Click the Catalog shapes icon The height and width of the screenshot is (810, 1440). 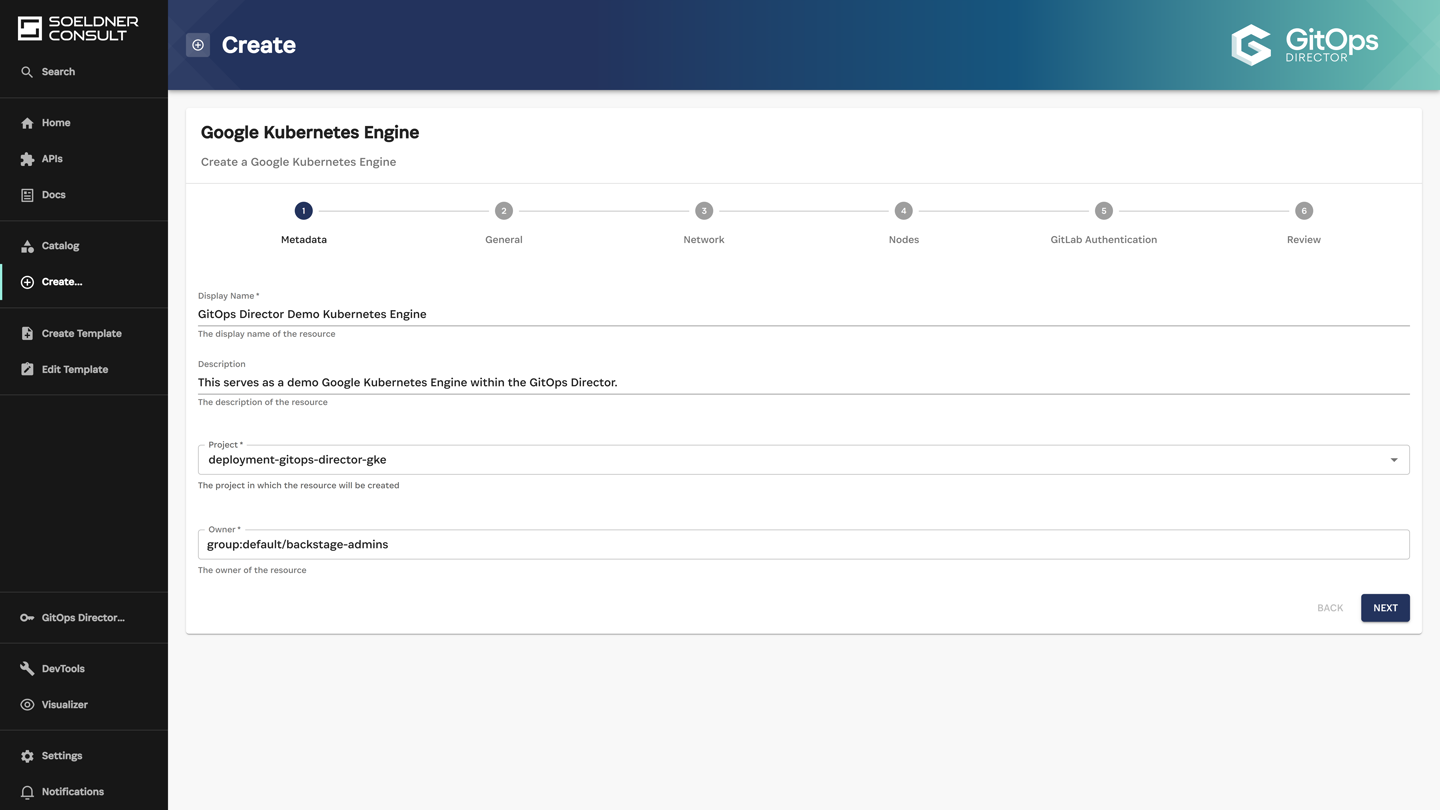coord(27,246)
